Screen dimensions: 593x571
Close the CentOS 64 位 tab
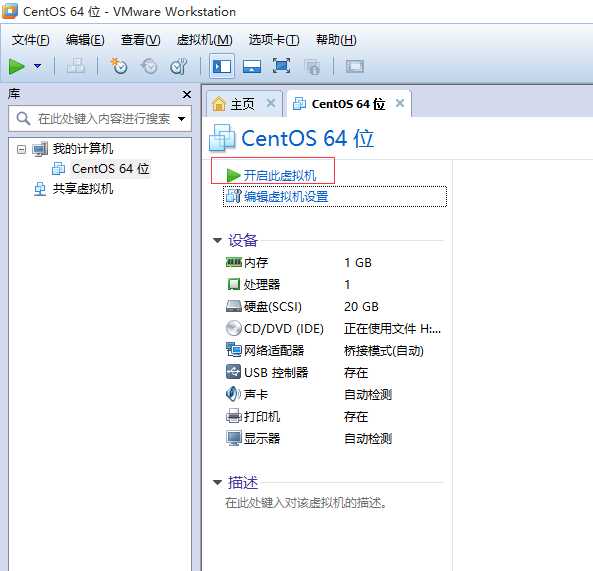(x=400, y=103)
